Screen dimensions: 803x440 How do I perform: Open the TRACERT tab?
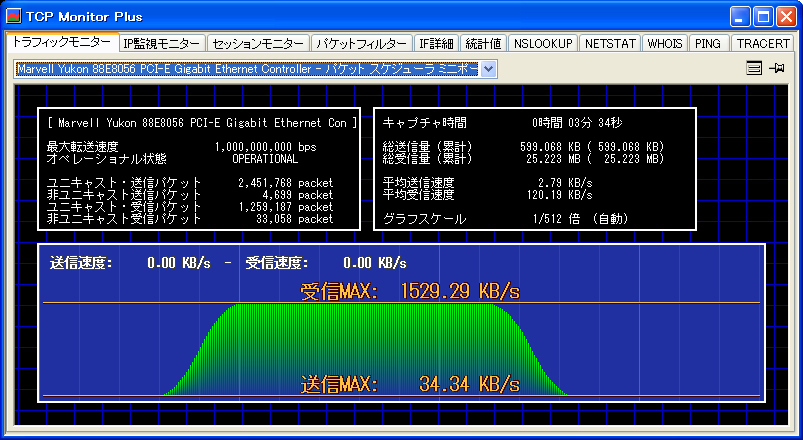pyautogui.click(x=763, y=44)
